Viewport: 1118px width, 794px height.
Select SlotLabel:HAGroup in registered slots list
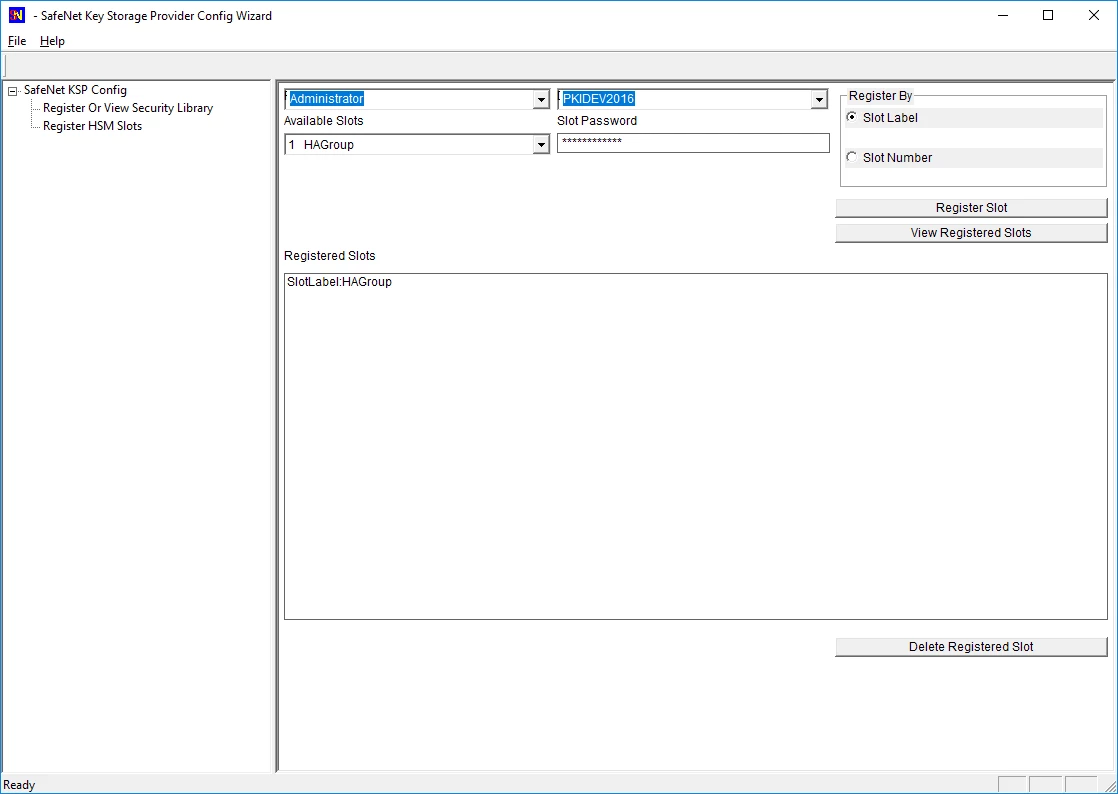click(340, 282)
